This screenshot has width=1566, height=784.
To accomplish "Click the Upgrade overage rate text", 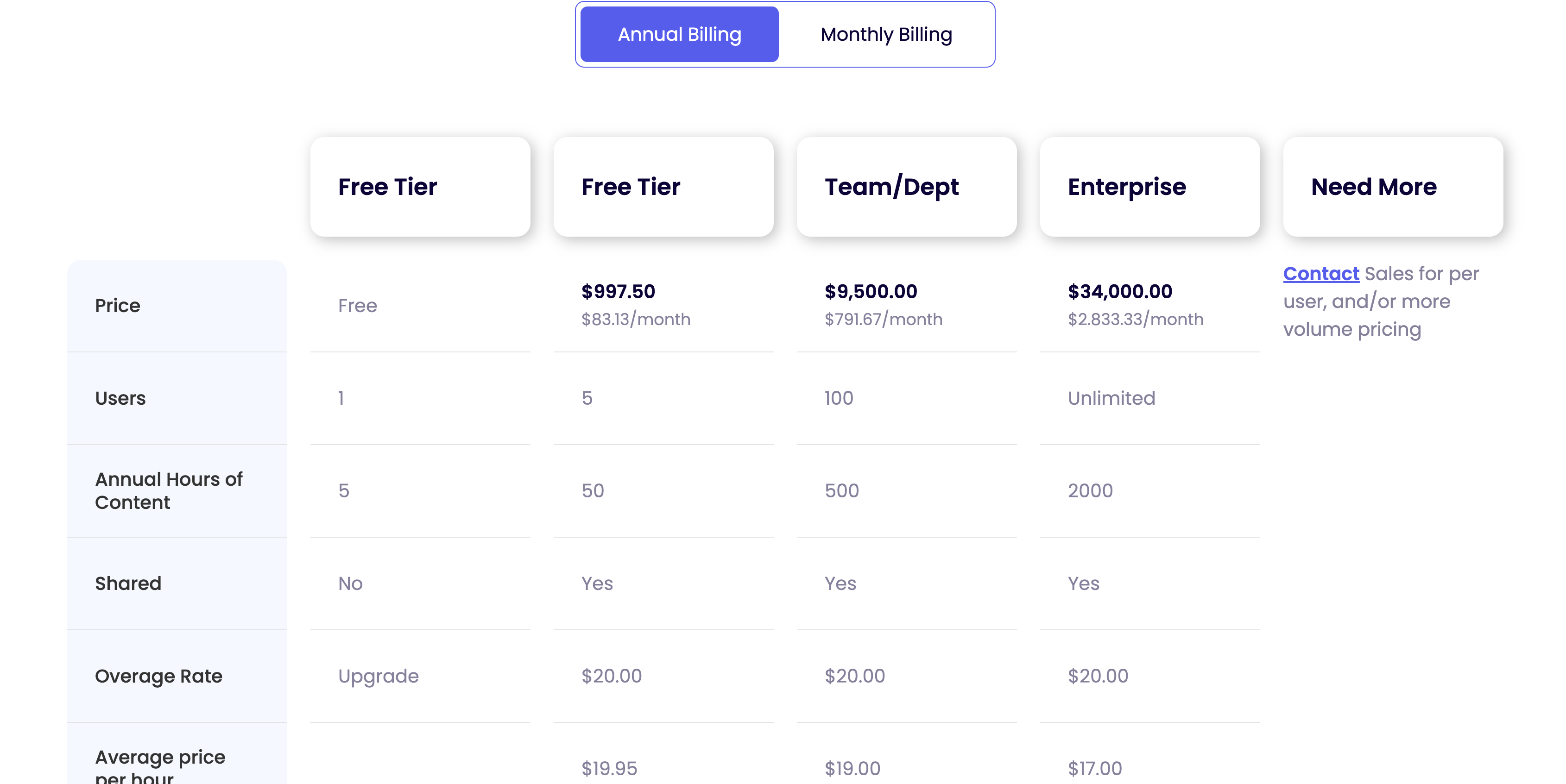I will (378, 676).
